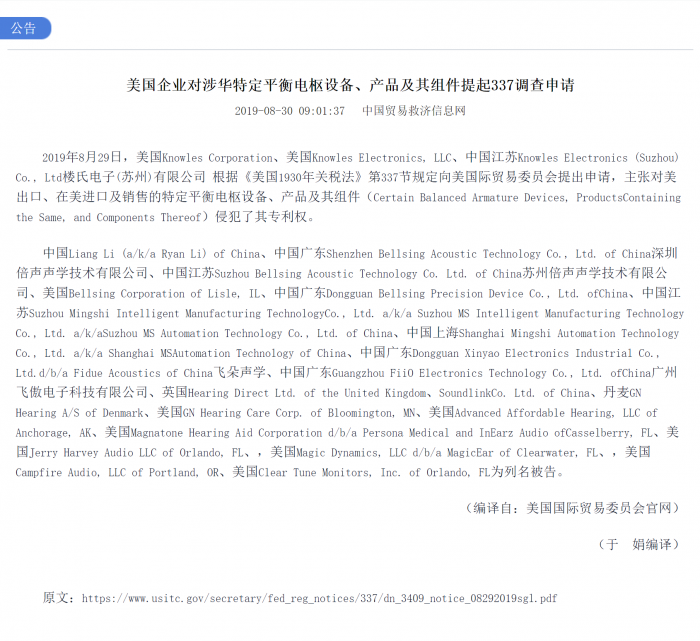Click the phrase 侵犯了其专利权

tap(261, 217)
